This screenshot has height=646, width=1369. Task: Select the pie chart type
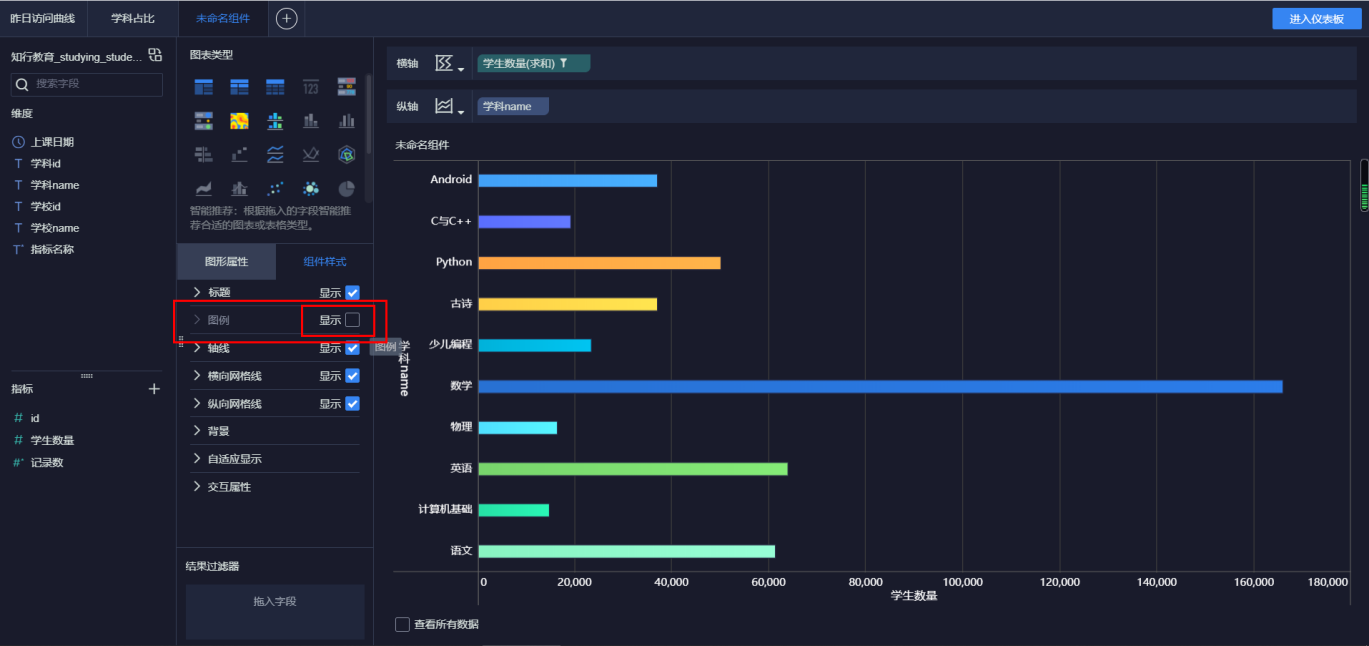(347, 188)
